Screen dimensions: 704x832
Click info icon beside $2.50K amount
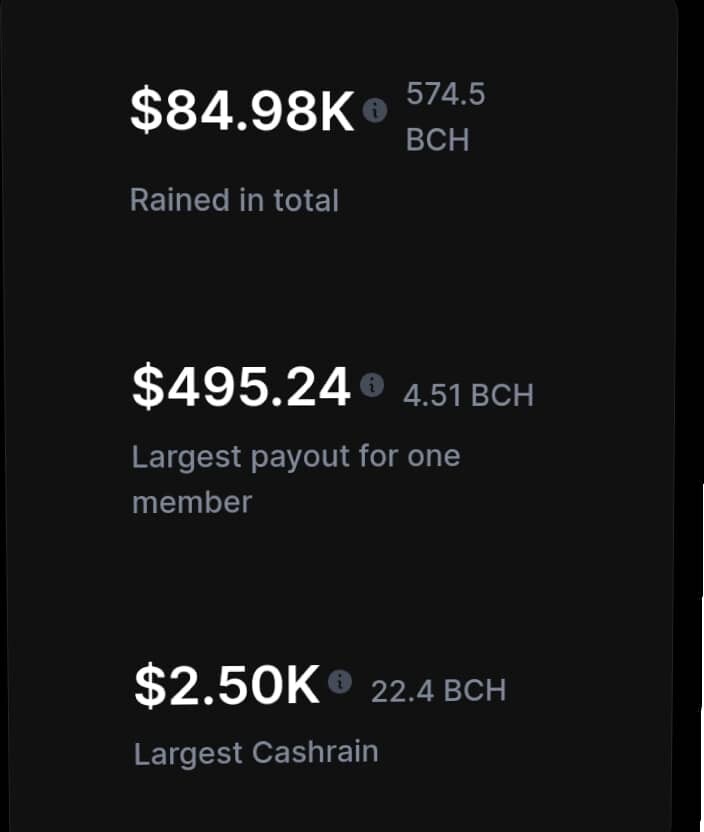pos(340,681)
